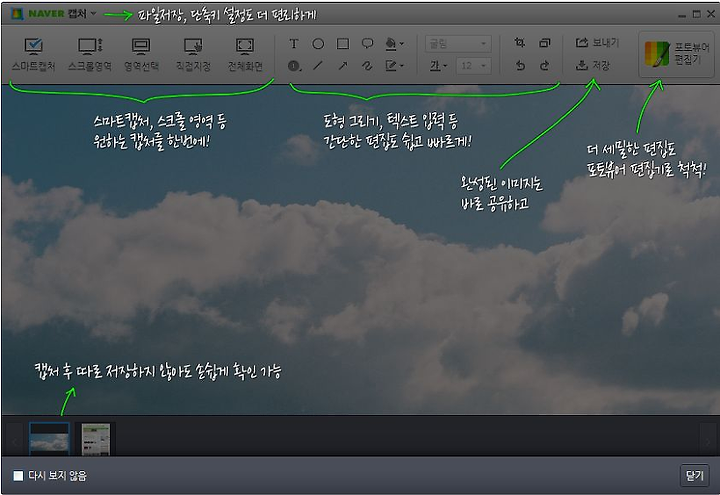
Task: Select the webpage capture thumbnail
Action: click(x=96, y=439)
